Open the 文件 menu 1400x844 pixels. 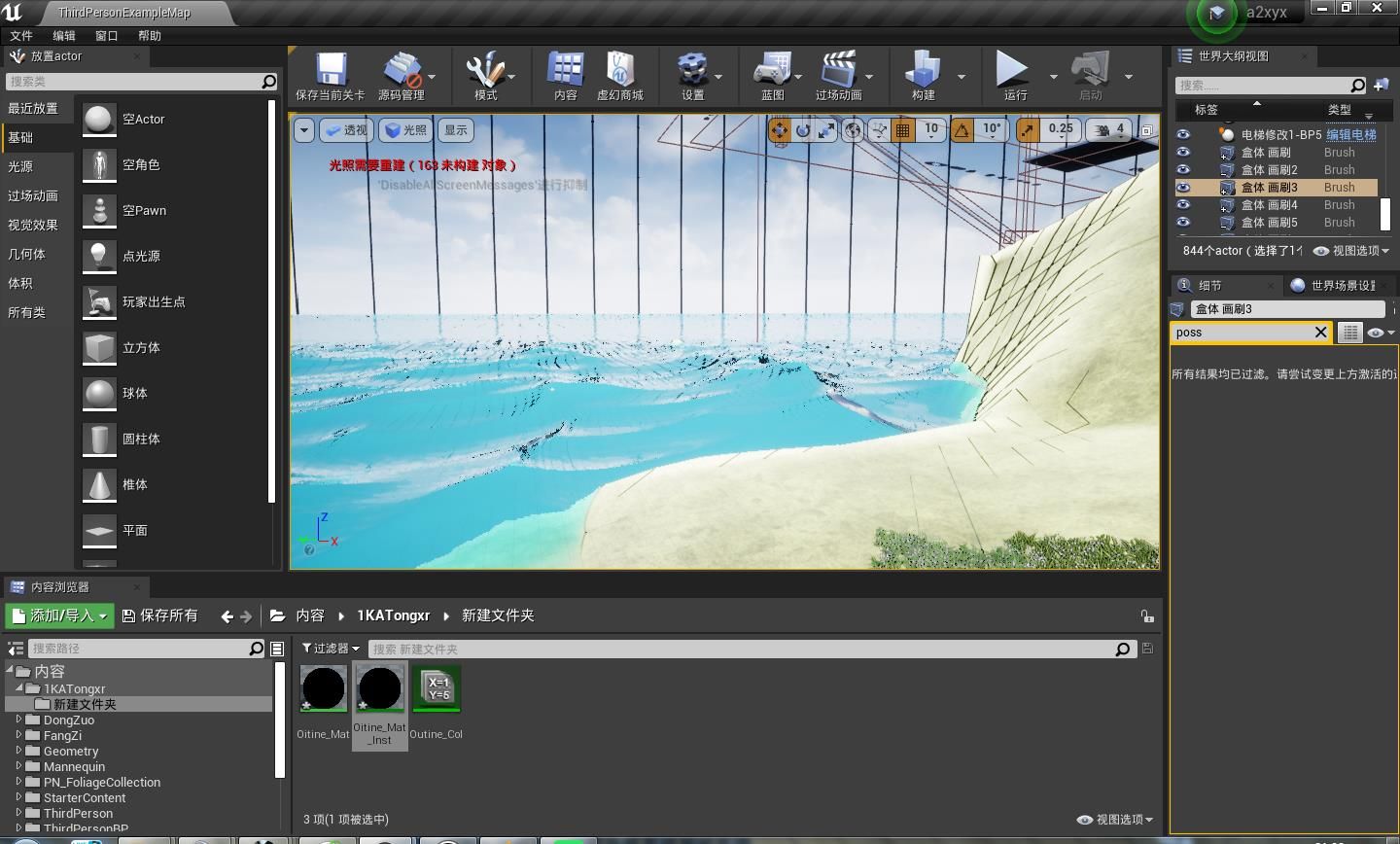[x=21, y=36]
